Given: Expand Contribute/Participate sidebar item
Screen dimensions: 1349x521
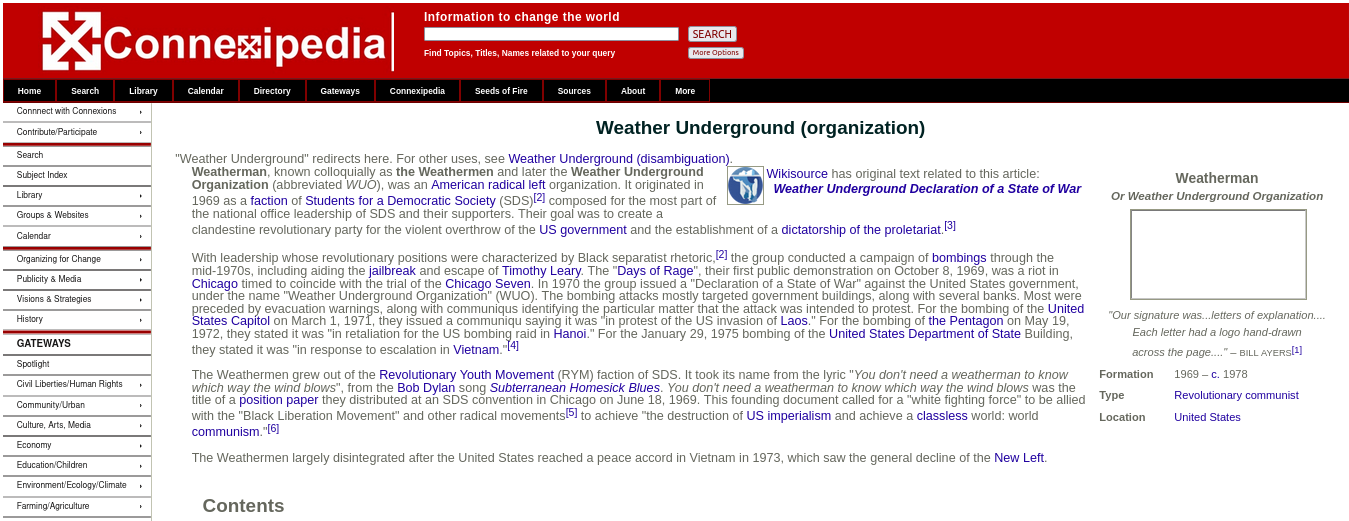Looking at the screenshot, I should click(x=77, y=132).
